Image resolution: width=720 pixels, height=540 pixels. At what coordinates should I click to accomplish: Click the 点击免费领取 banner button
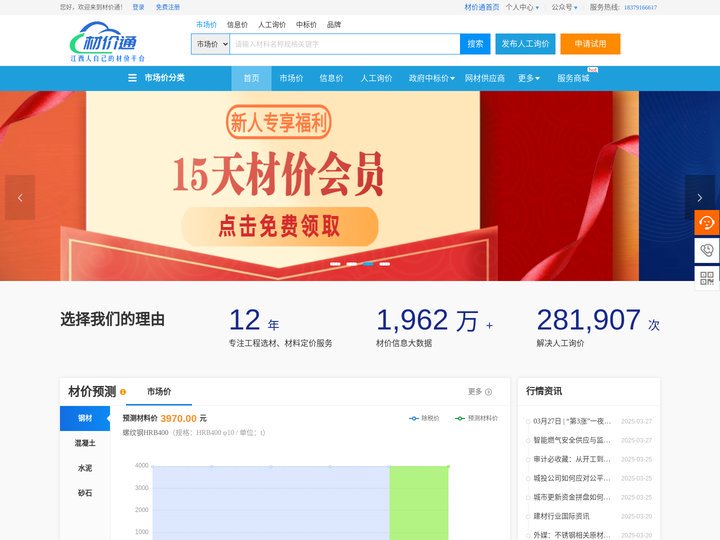click(279, 226)
